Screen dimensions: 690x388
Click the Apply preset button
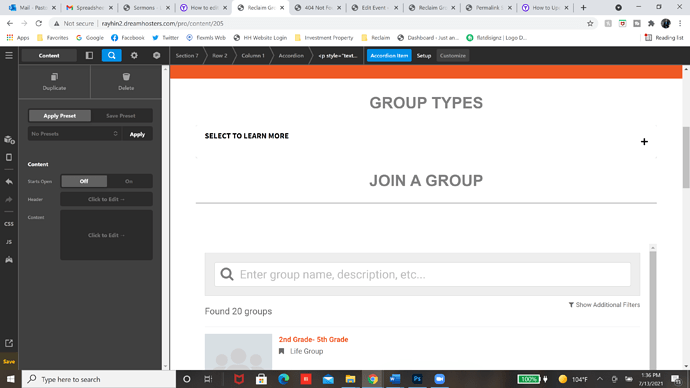(137, 134)
